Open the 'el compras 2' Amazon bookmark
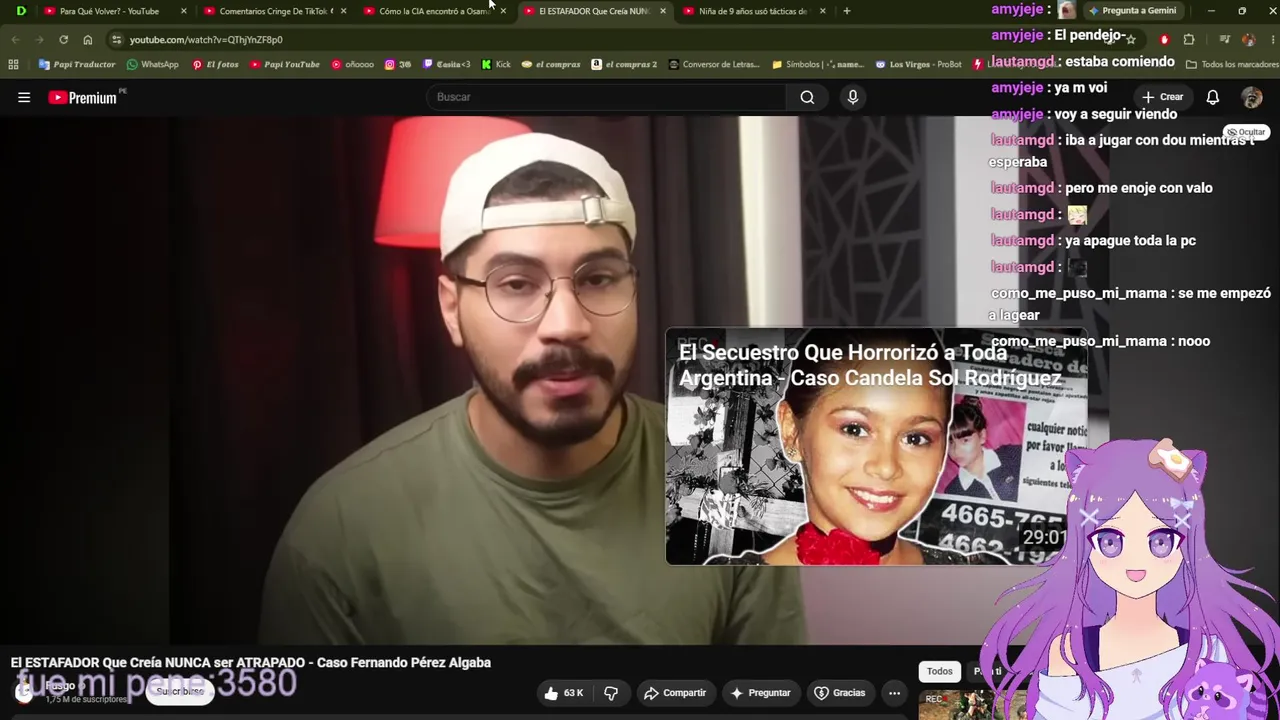1280x720 pixels. point(624,64)
